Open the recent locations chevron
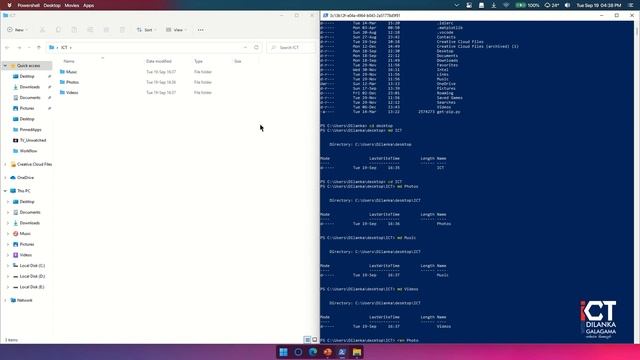Viewport: 640px width, 360px height. 29,48
